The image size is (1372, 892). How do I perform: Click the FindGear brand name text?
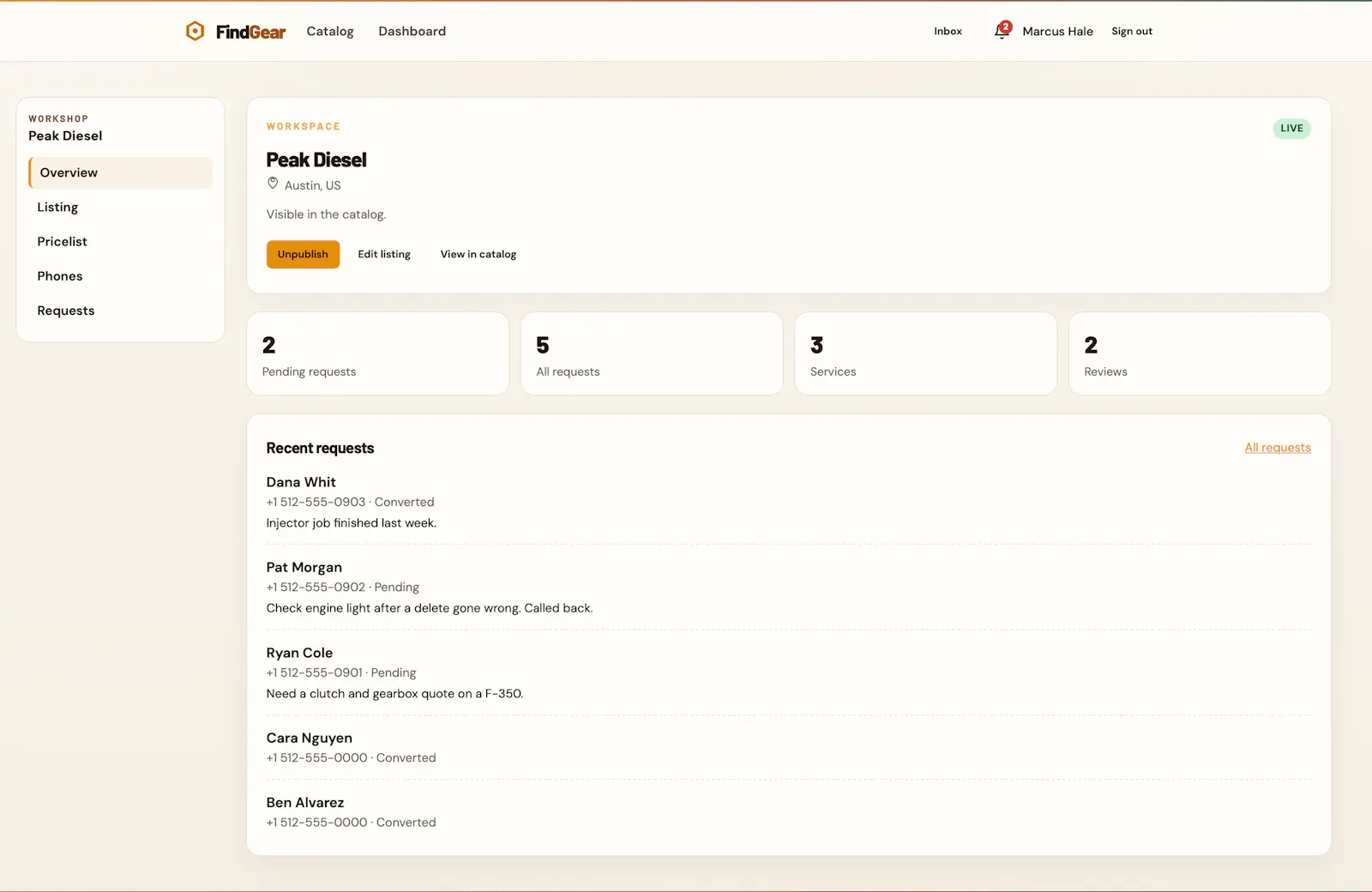250,32
